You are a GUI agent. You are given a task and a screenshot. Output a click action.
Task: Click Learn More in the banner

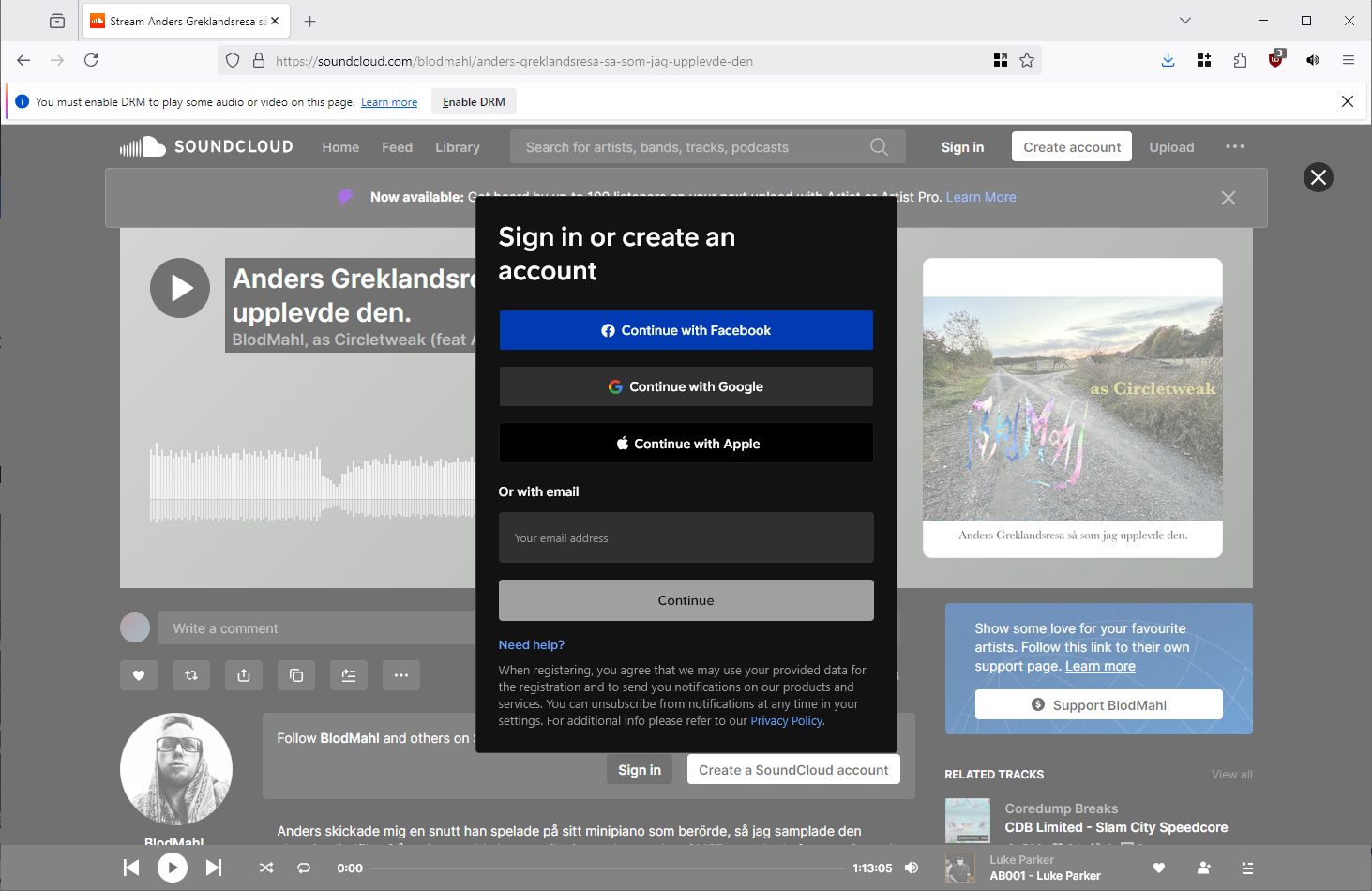(x=981, y=197)
